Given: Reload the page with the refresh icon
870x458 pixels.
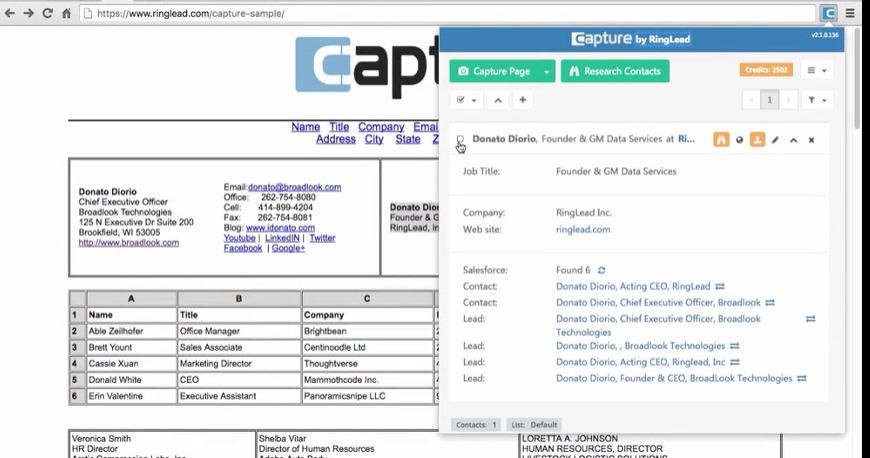Looking at the screenshot, I should (x=47, y=13).
